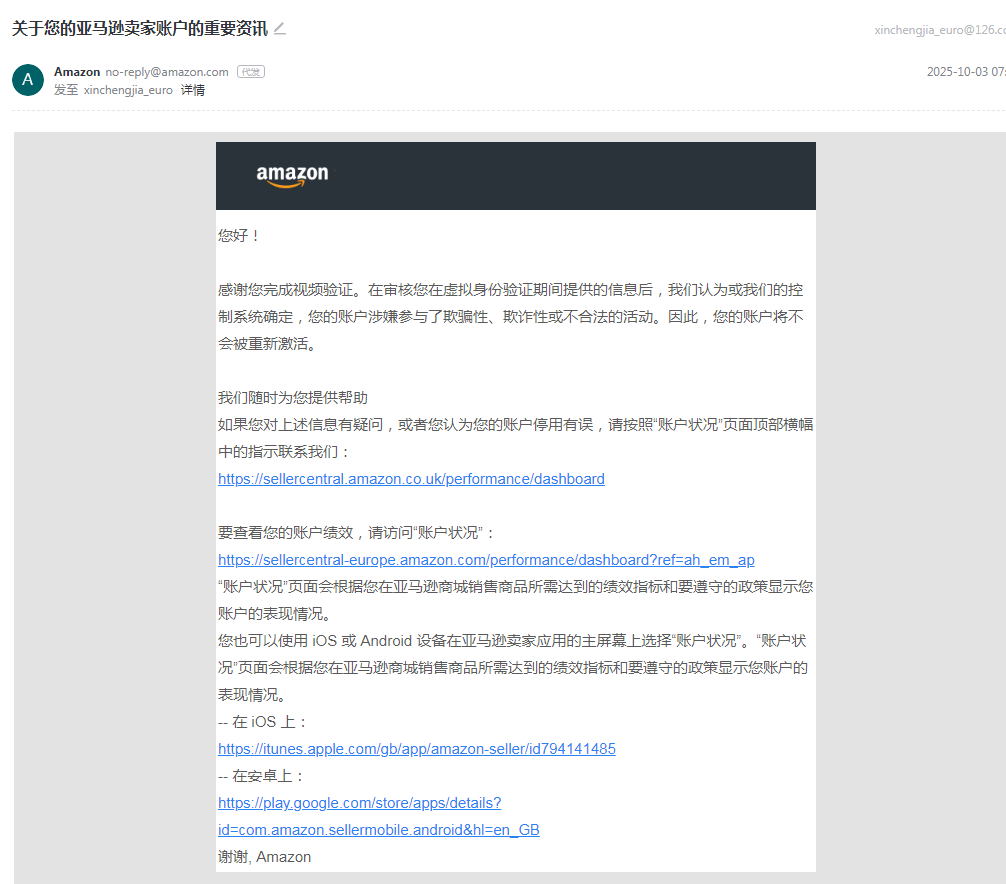1006x884 pixels.
Task: Open the sellercentral.amazon.co.uk dashboard link
Action: (411, 479)
